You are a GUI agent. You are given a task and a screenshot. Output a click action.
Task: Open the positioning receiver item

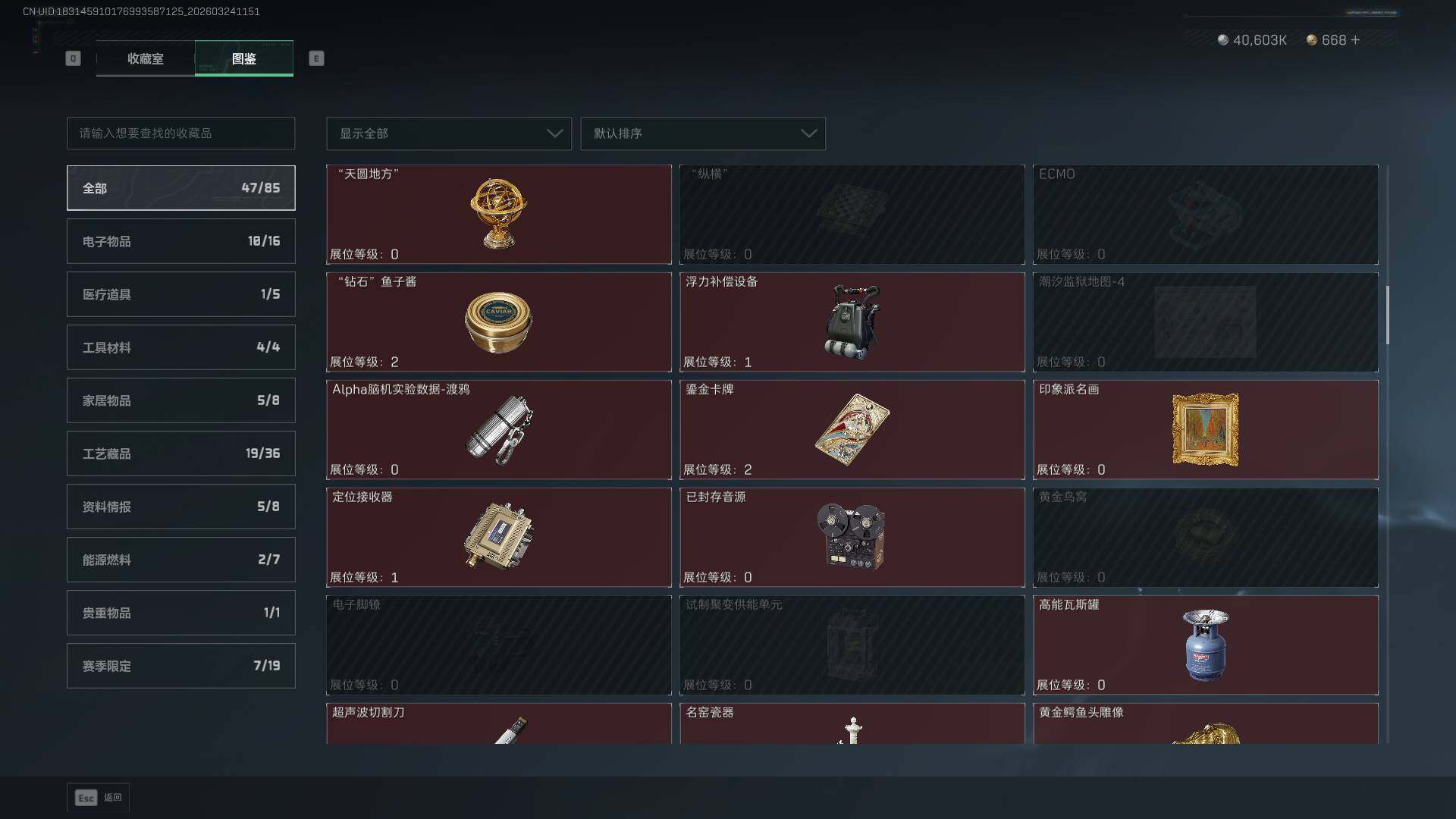[498, 538]
